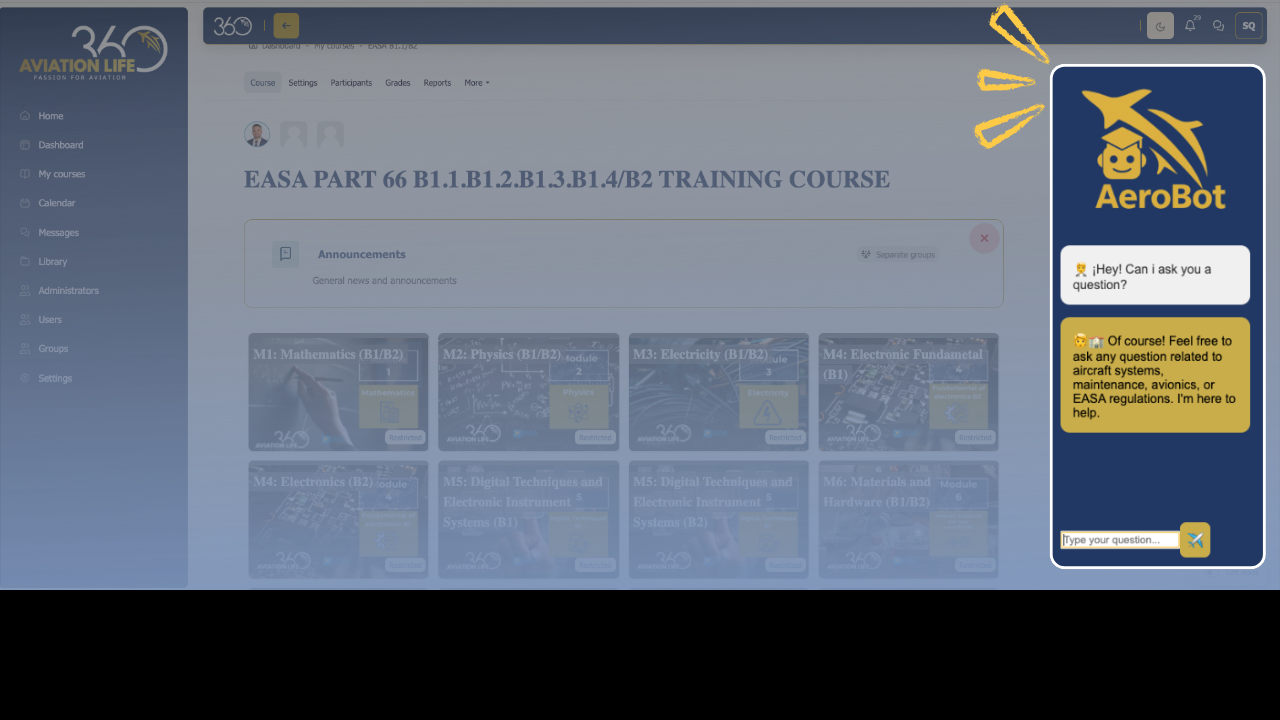Screen dimensions: 1280x720
Task: Open Calendar from the sidebar
Action: coord(58,203)
